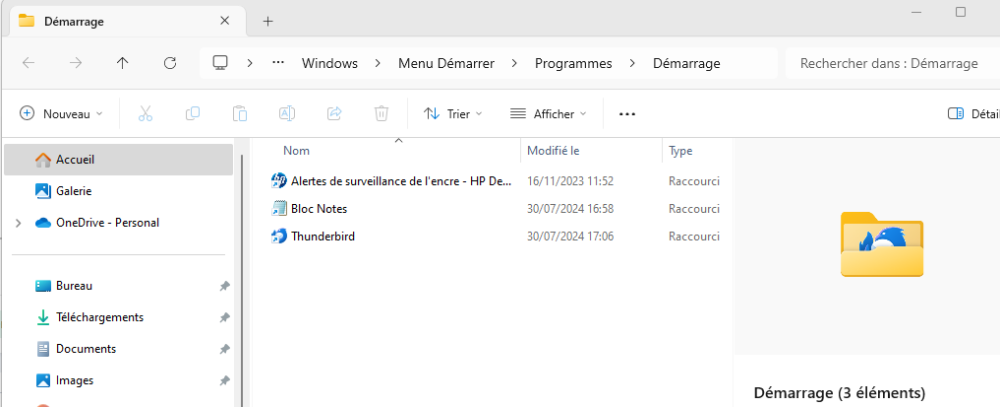The width and height of the screenshot is (1000, 407).
Task: Sort files by Modifié le column
Action: (x=554, y=151)
